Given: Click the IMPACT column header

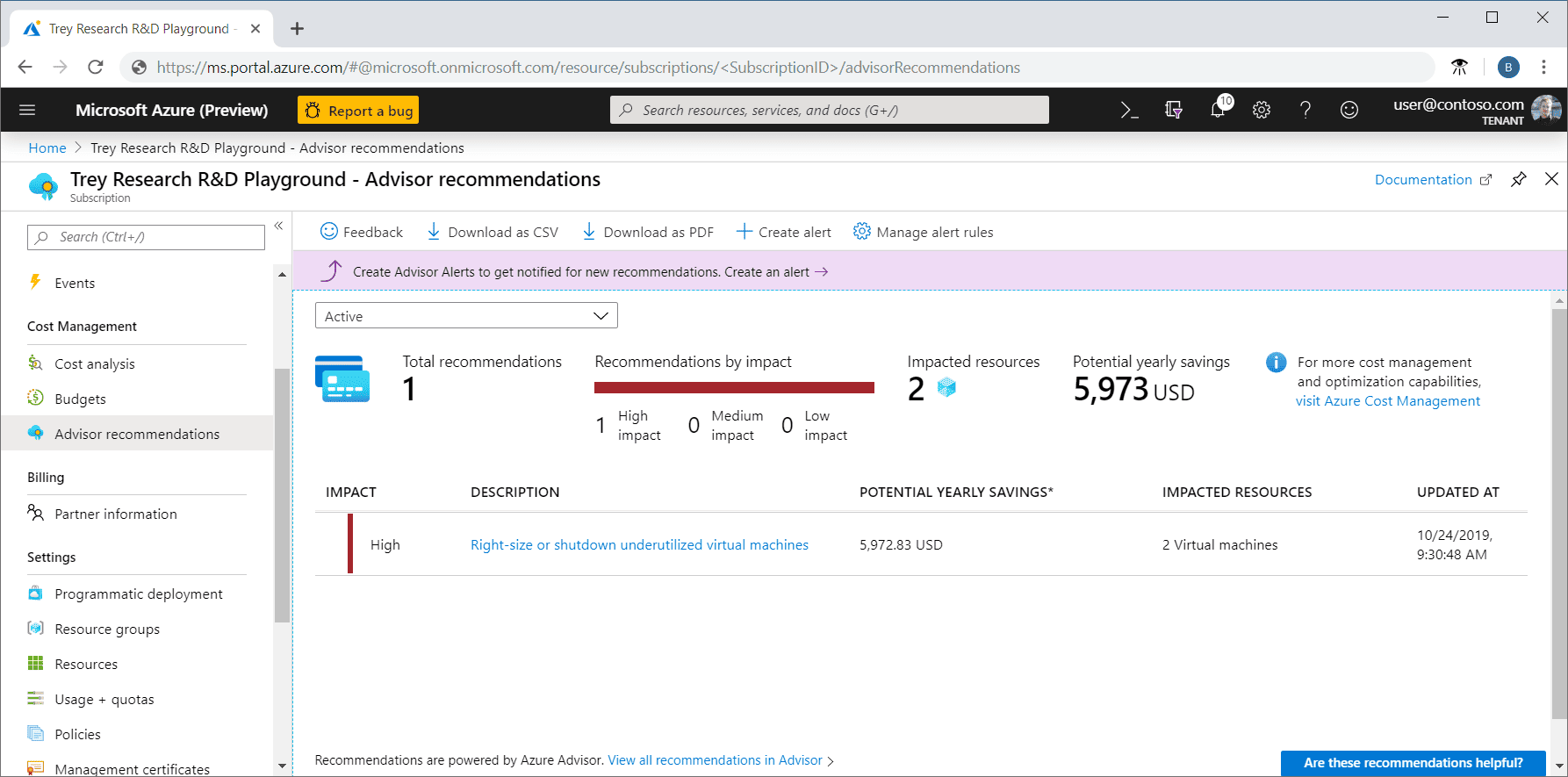Looking at the screenshot, I should click(x=351, y=493).
